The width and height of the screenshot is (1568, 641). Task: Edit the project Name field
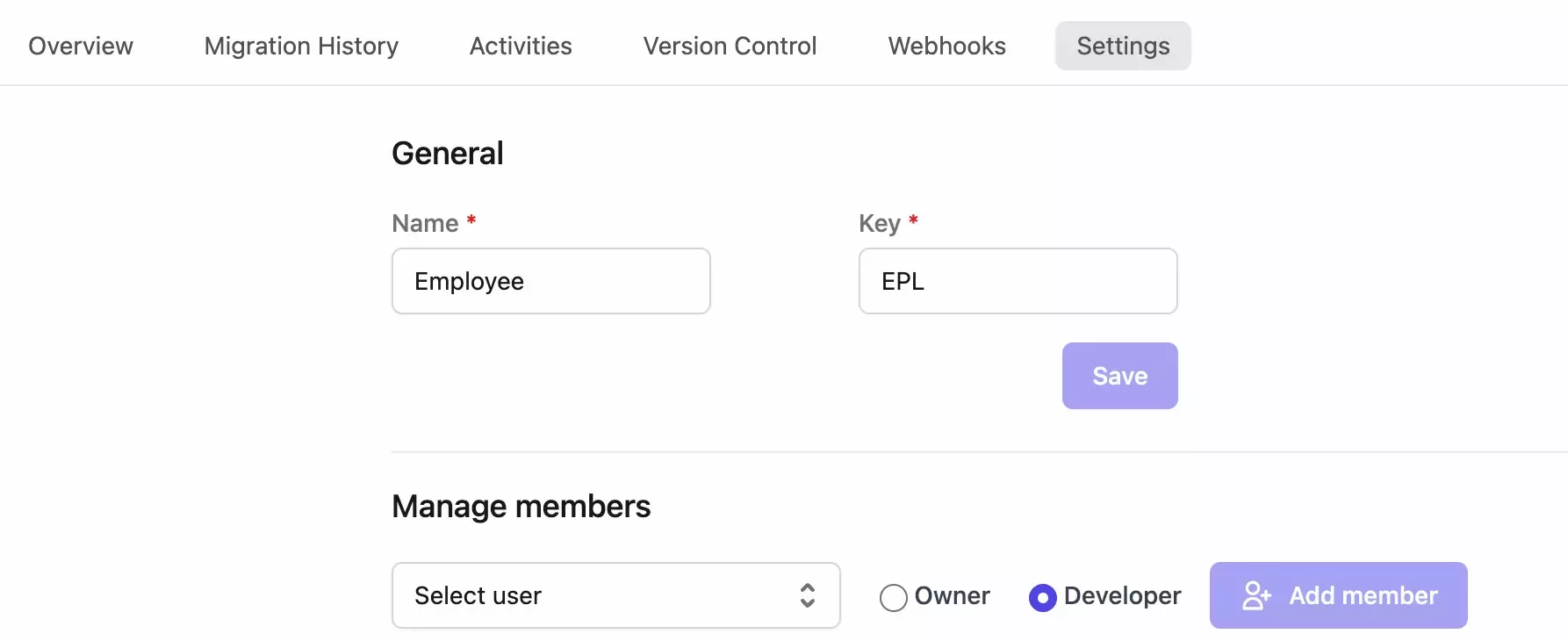551,281
